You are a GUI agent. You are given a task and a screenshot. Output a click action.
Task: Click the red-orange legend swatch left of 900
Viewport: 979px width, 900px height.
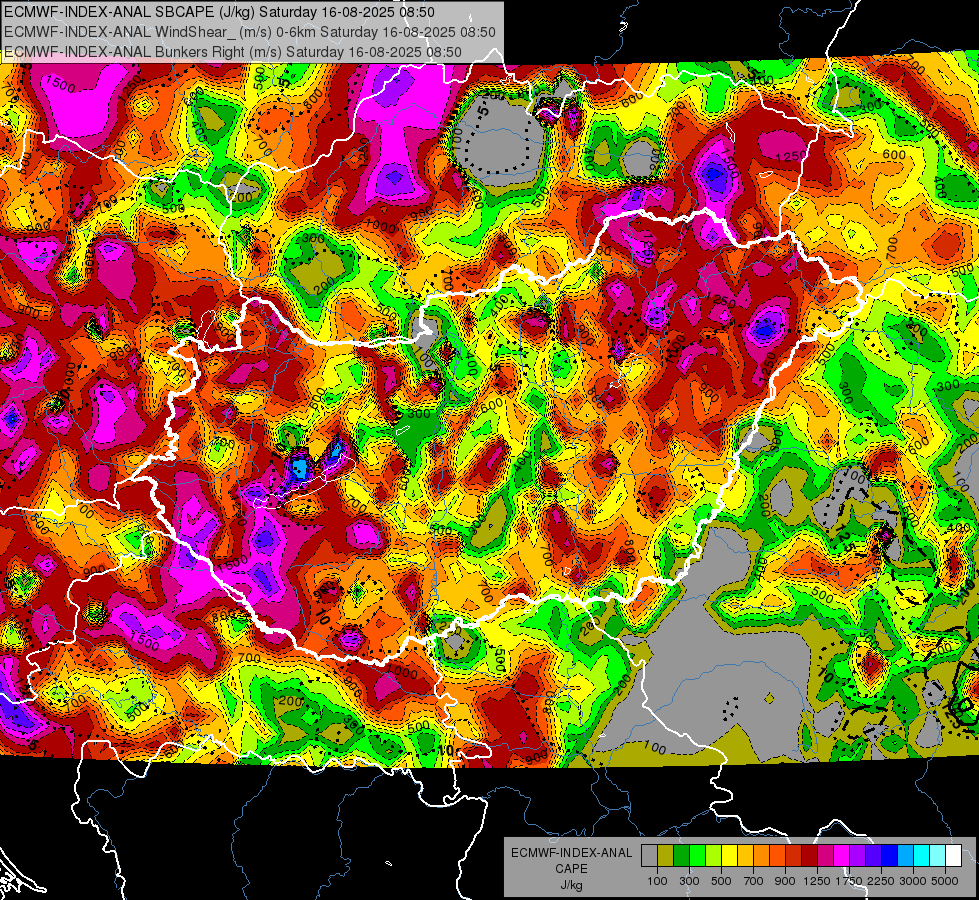[x=777, y=856]
